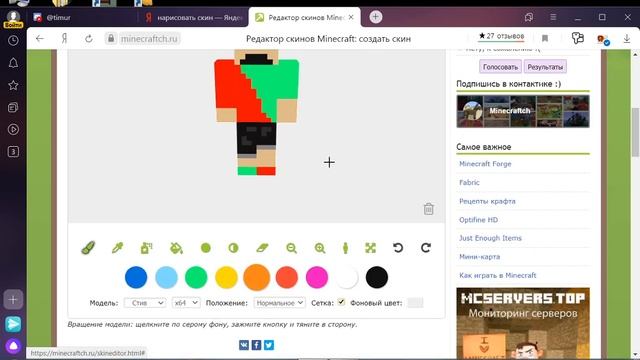The width and height of the screenshot is (640, 360).
Task: Open the Фоновый цвет background color picker
Action: click(415, 303)
